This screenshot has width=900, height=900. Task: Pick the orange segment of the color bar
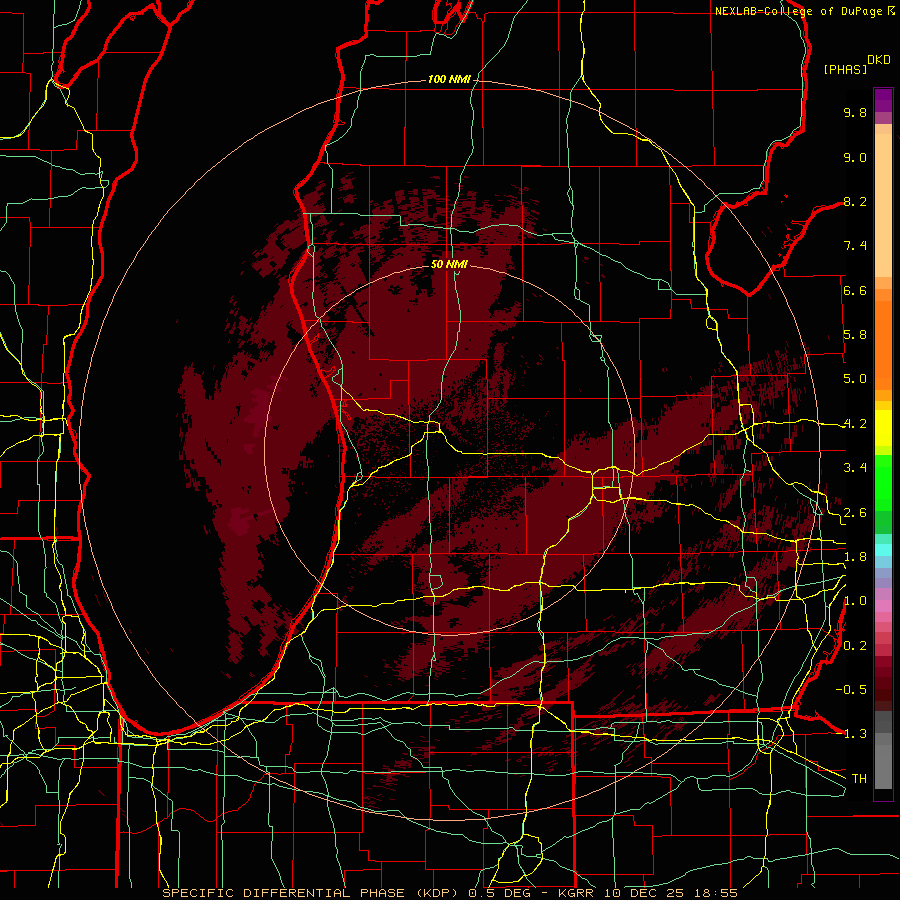tap(883, 344)
